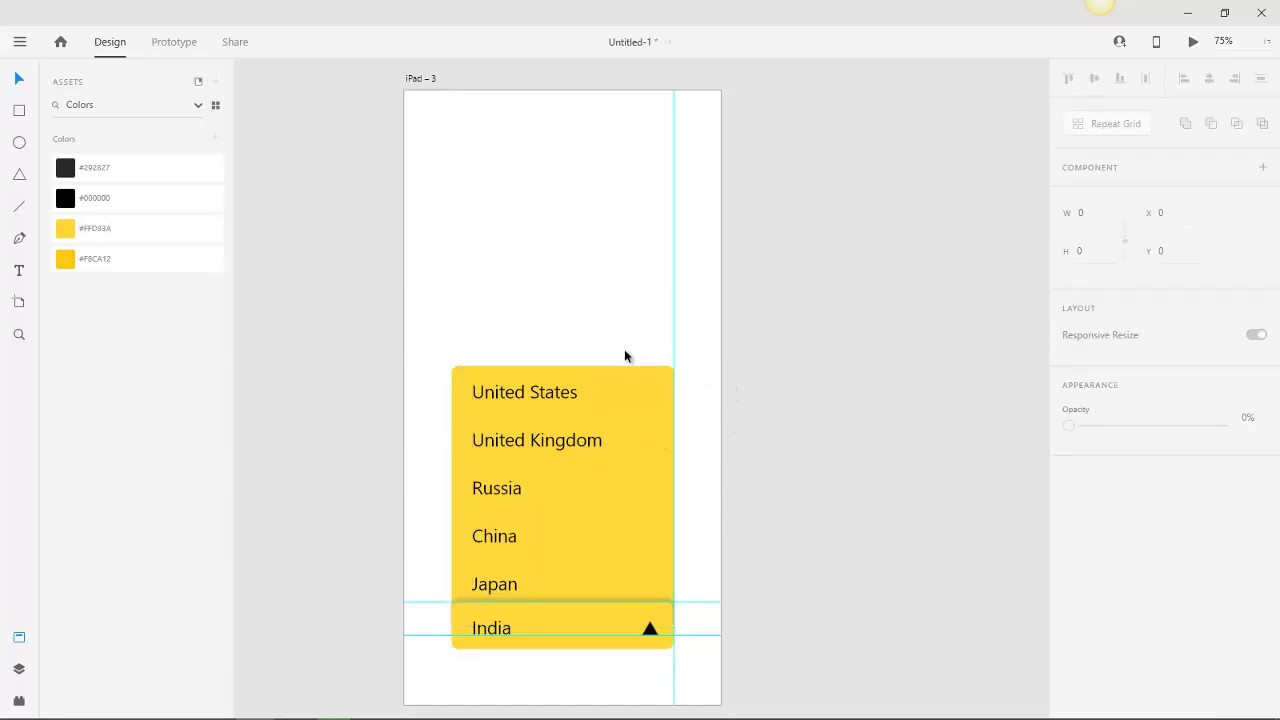Select the Line tool
This screenshot has width=1280, height=720.
coord(19,206)
